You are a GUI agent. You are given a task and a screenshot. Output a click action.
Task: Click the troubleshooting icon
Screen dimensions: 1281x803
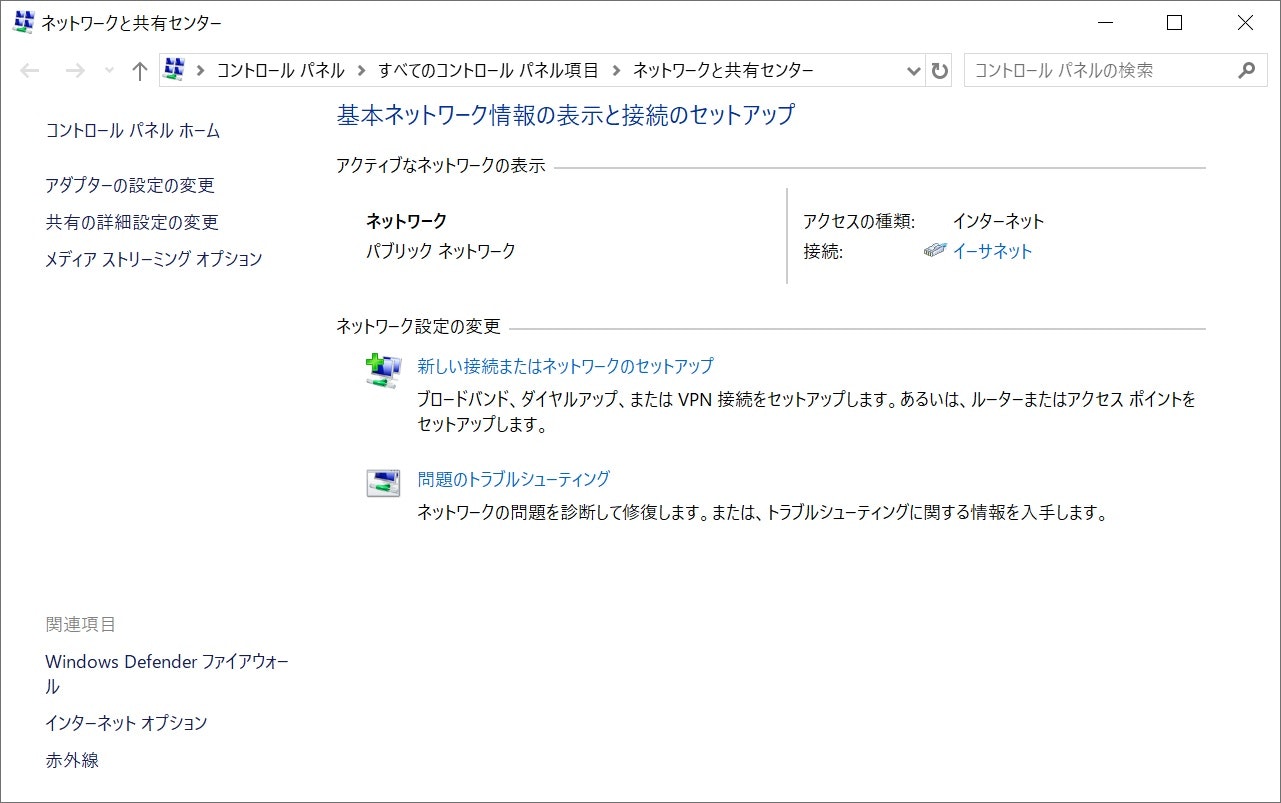383,483
